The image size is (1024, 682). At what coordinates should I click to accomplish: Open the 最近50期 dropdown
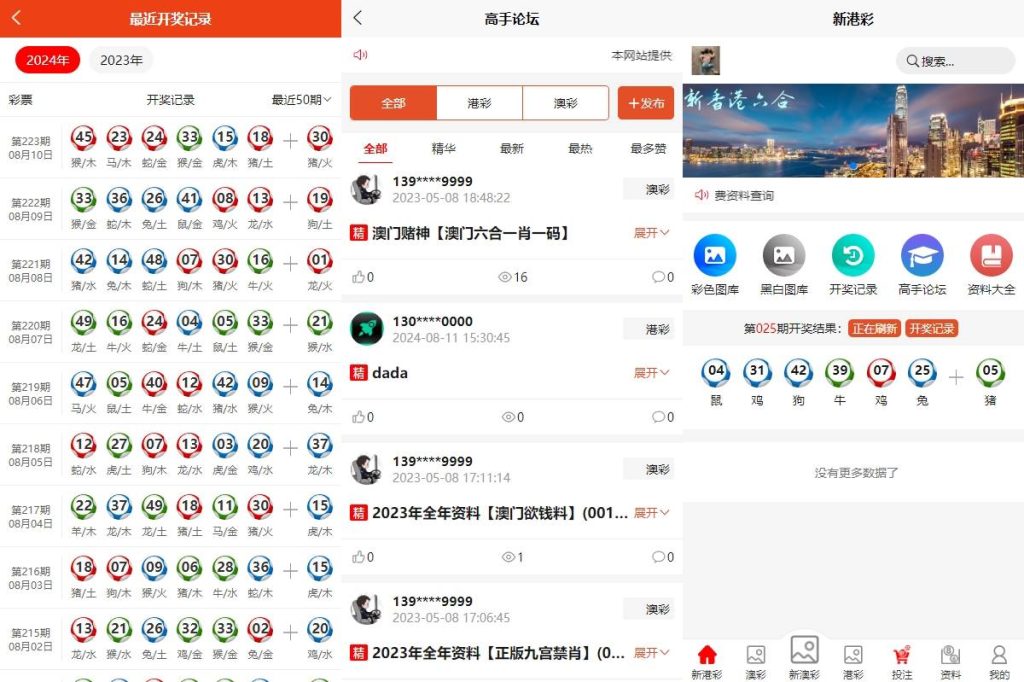301,100
